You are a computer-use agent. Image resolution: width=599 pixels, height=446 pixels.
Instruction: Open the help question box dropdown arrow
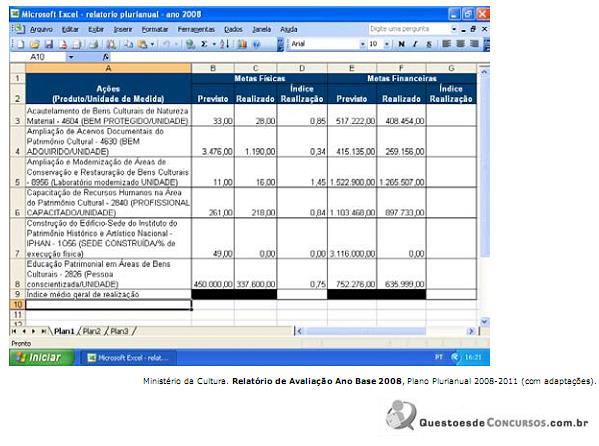[454, 29]
